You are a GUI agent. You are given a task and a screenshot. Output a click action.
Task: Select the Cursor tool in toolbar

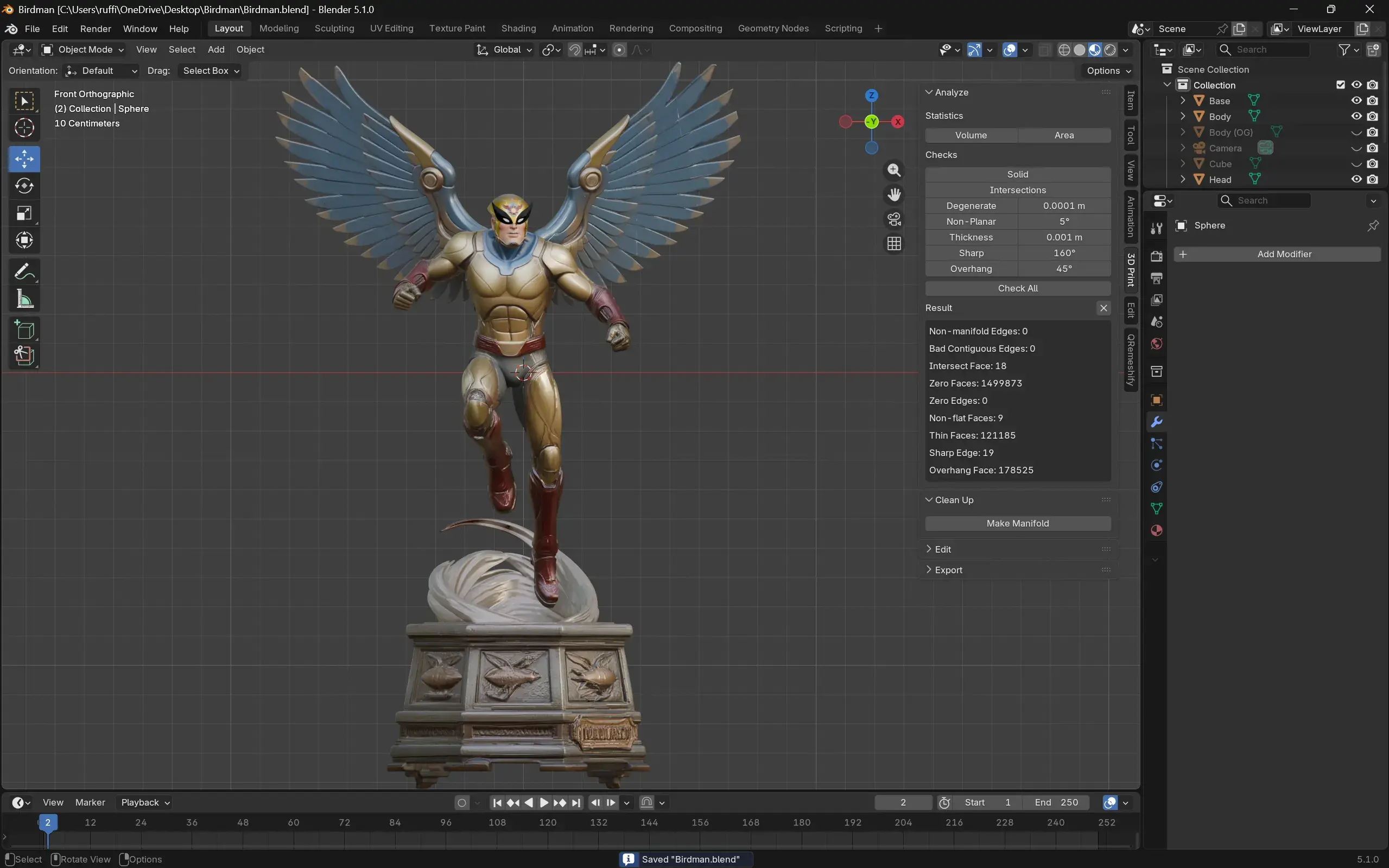click(x=24, y=128)
